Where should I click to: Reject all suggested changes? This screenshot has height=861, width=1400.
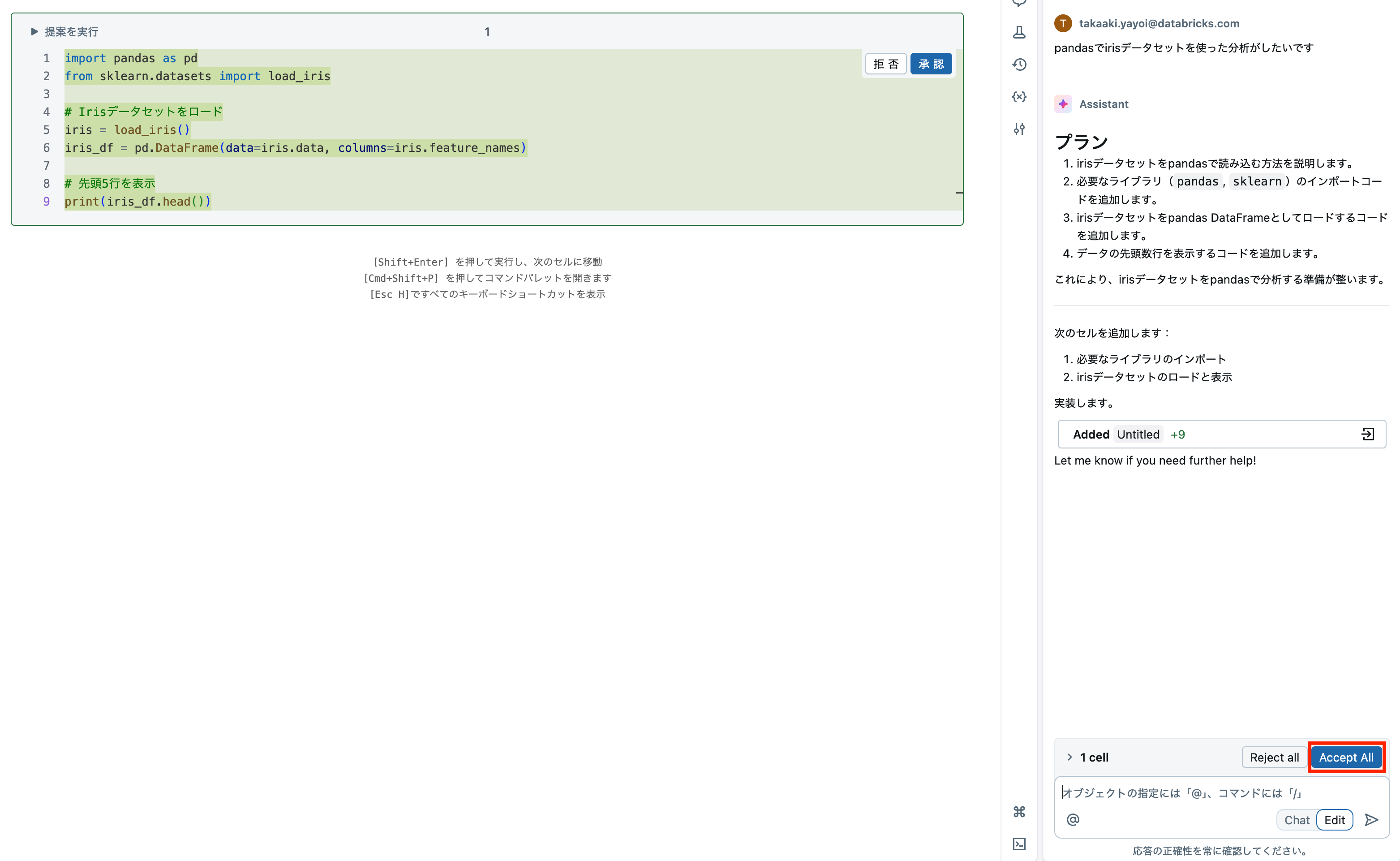pos(1274,757)
